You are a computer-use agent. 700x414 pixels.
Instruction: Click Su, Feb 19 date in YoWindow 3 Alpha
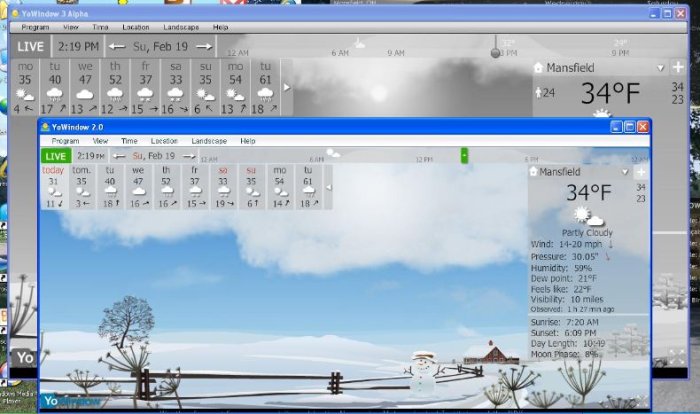160,46
